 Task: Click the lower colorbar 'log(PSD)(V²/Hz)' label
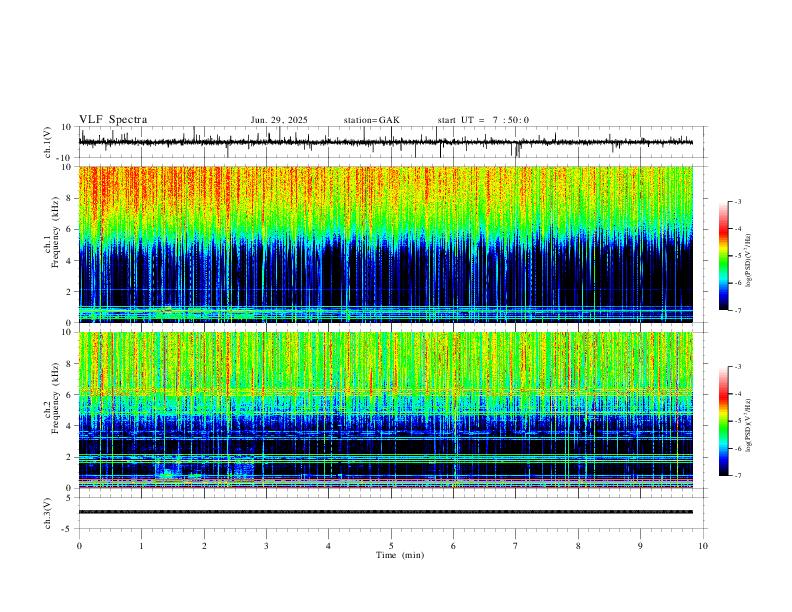coord(749,425)
